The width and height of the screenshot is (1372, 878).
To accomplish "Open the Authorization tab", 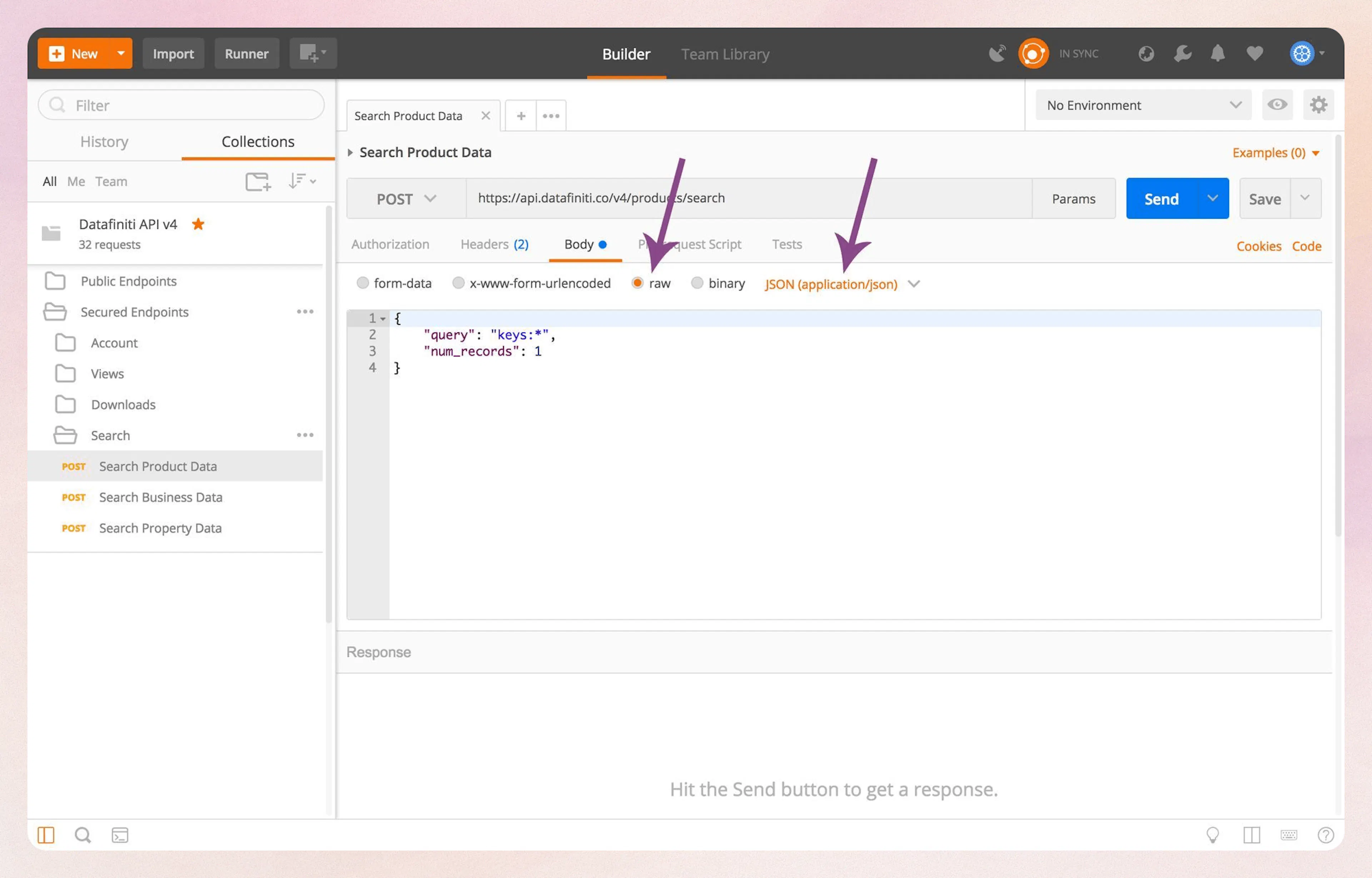I will 391,244.
